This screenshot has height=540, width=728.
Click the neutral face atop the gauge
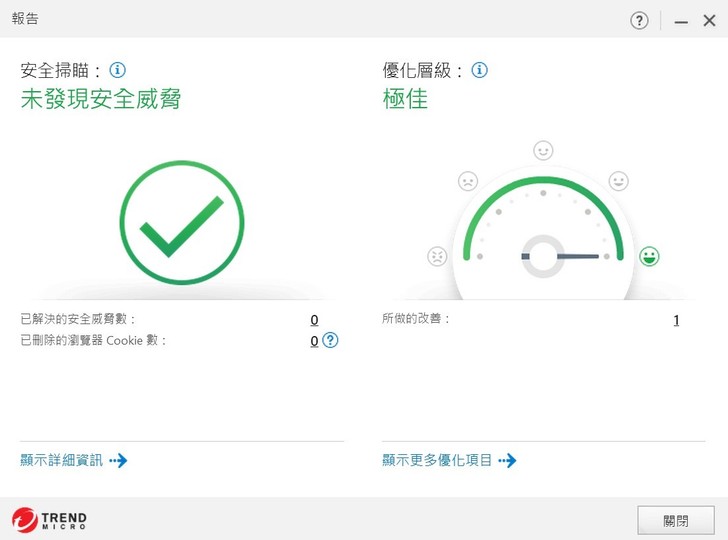(x=543, y=150)
